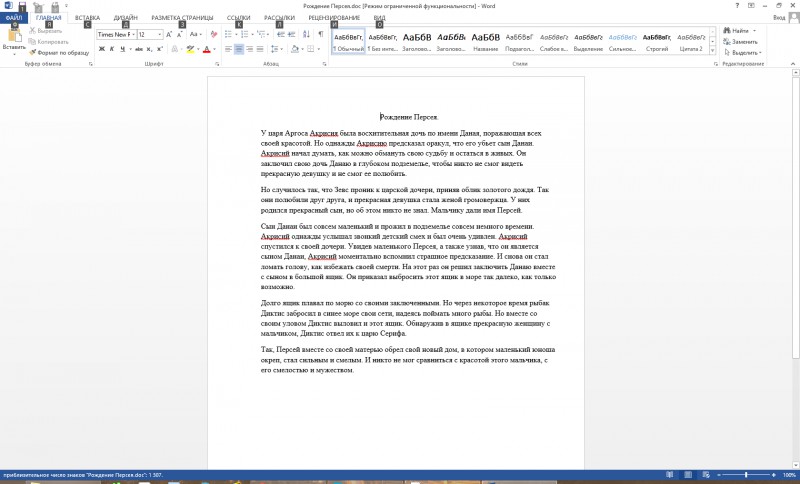Screen dimensions: 800x484
Task: Click the zoom in plus button
Action: point(773,475)
